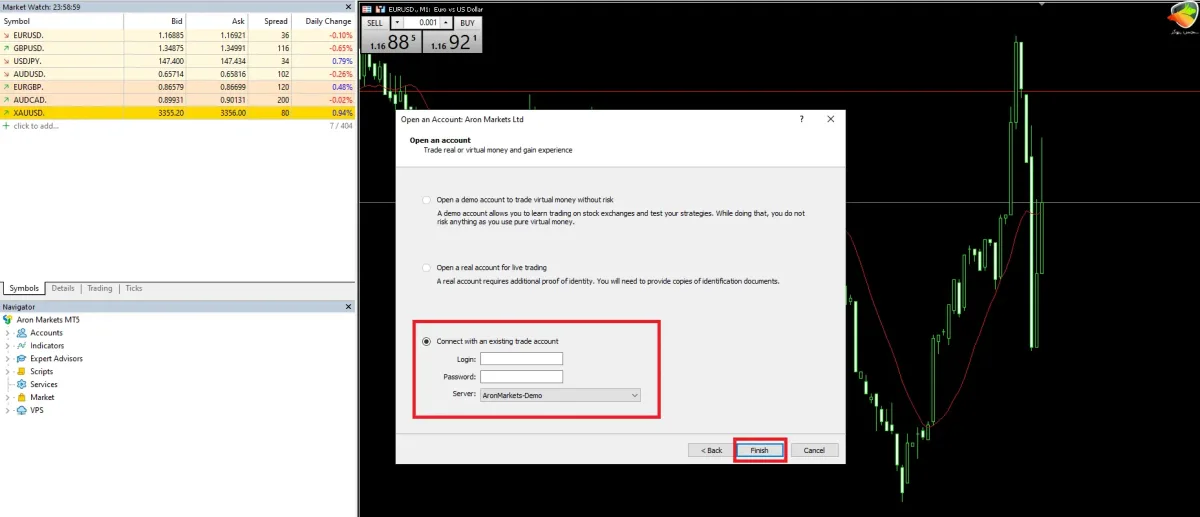Viewport: 1200px width, 517px height.
Task: Close the Market Watch panel
Action: tap(348, 7)
